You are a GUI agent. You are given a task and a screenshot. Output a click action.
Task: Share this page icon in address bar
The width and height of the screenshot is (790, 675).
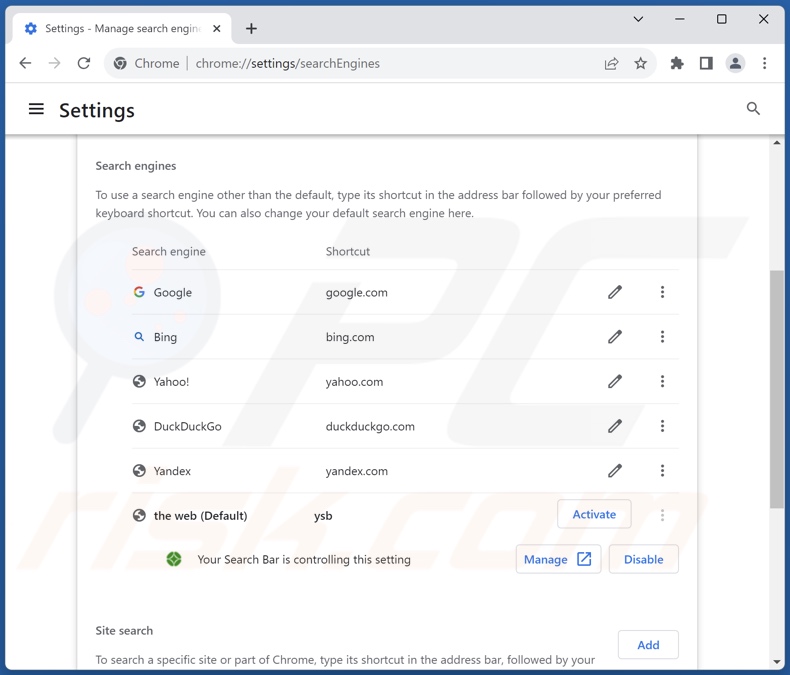611,63
